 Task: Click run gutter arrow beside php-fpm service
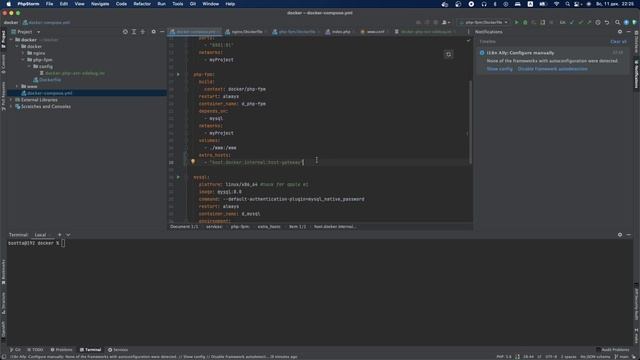click(178, 74)
